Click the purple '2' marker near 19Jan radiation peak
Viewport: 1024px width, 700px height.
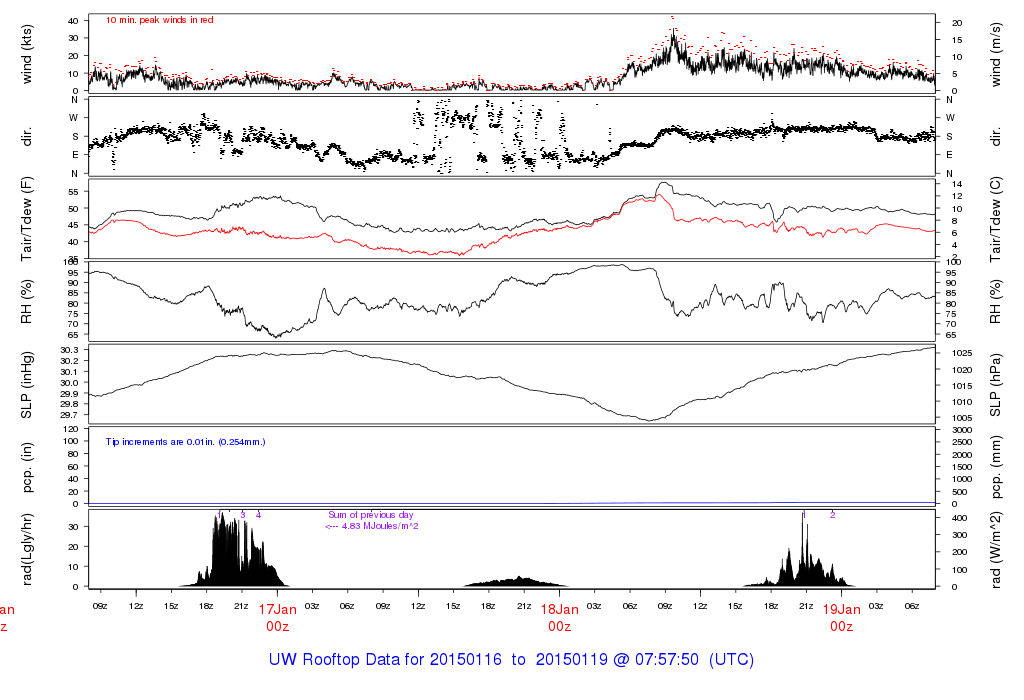point(833,515)
